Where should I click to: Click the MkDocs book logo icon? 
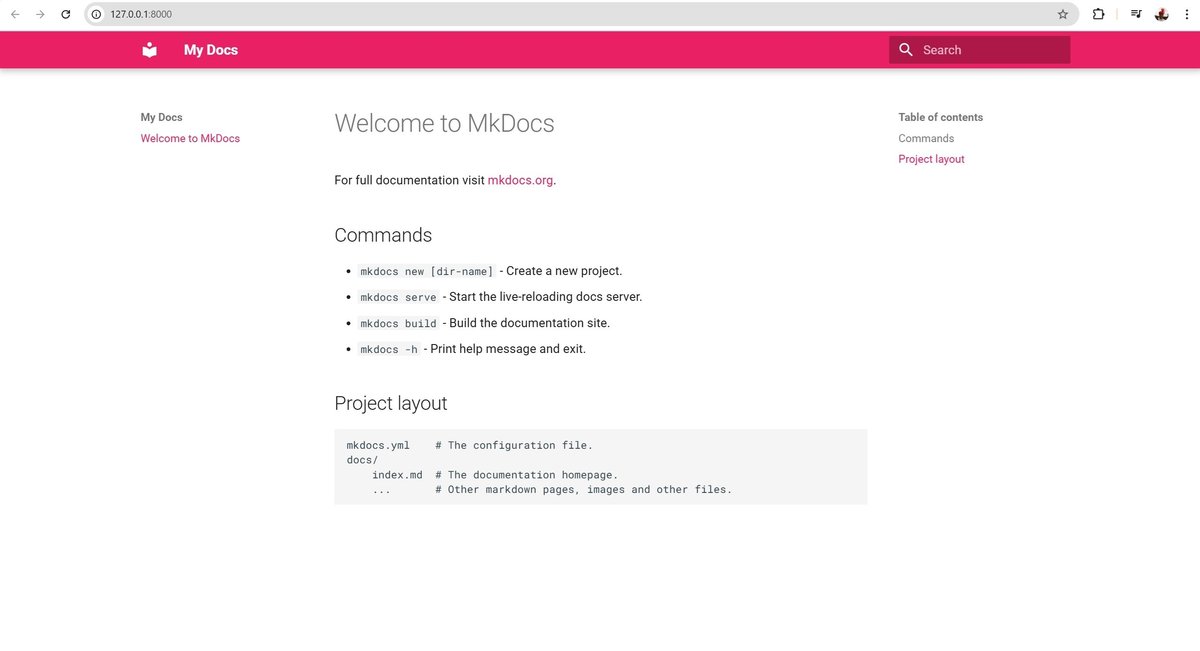pyautogui.click(x=150, y=50)
